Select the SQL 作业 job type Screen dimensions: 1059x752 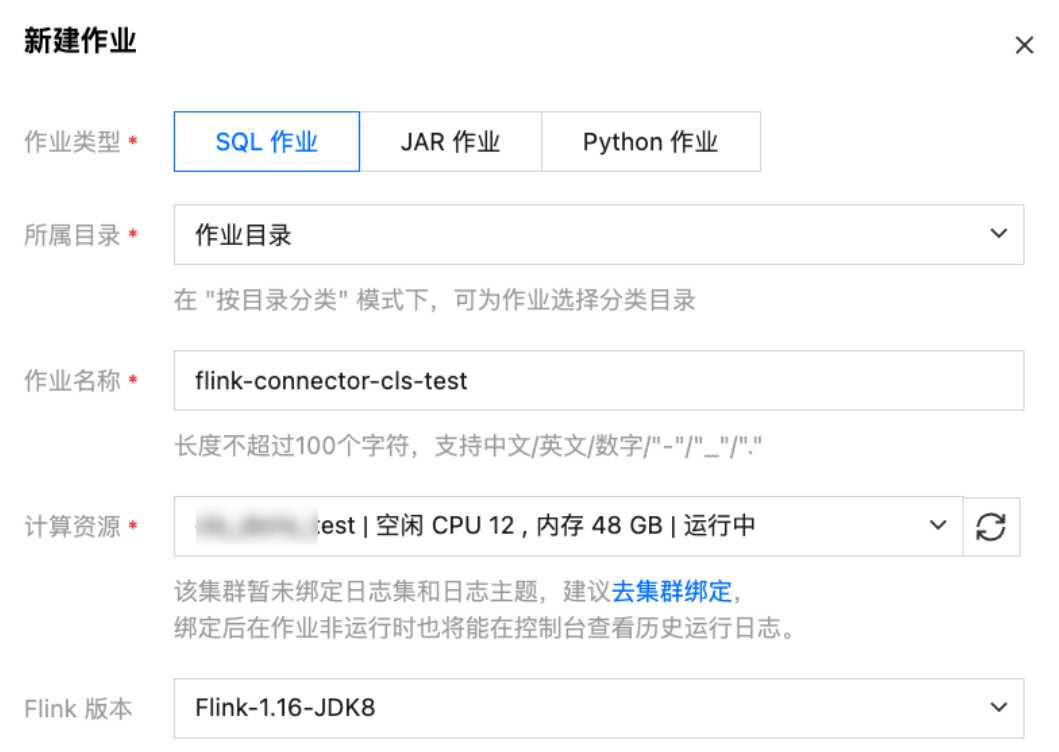point(266,142)
